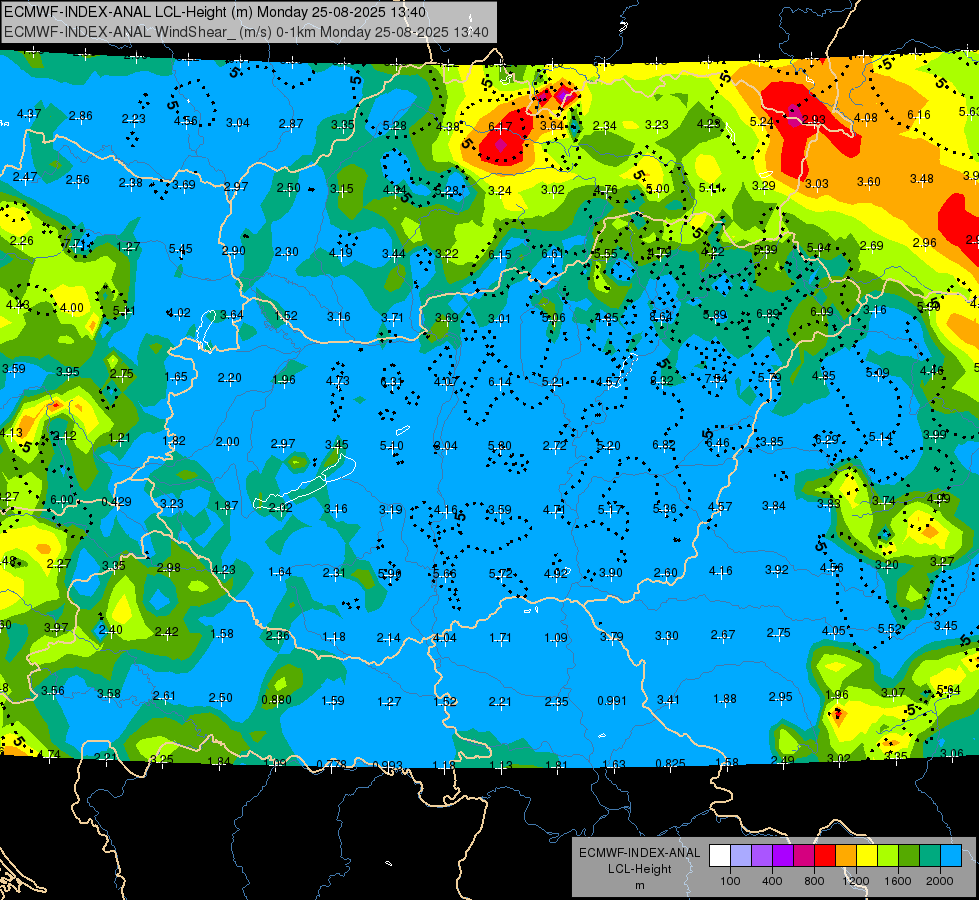The height and width of the screenshot is (900, 979).
Task: Click the WindShear 0-1km title line
Action: tap(246, 32)
